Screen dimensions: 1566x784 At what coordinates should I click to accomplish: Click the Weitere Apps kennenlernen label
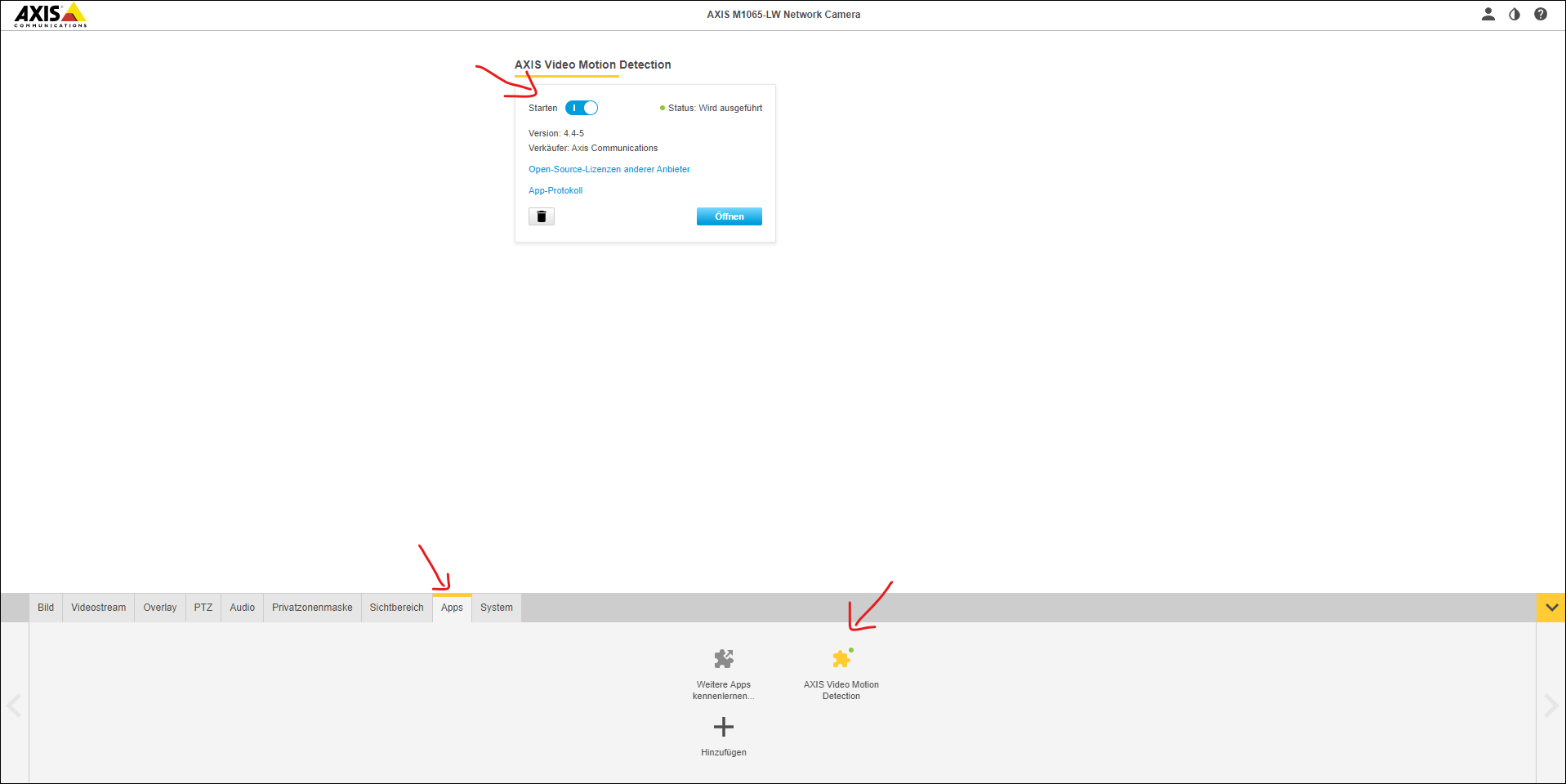pos(724,690)
